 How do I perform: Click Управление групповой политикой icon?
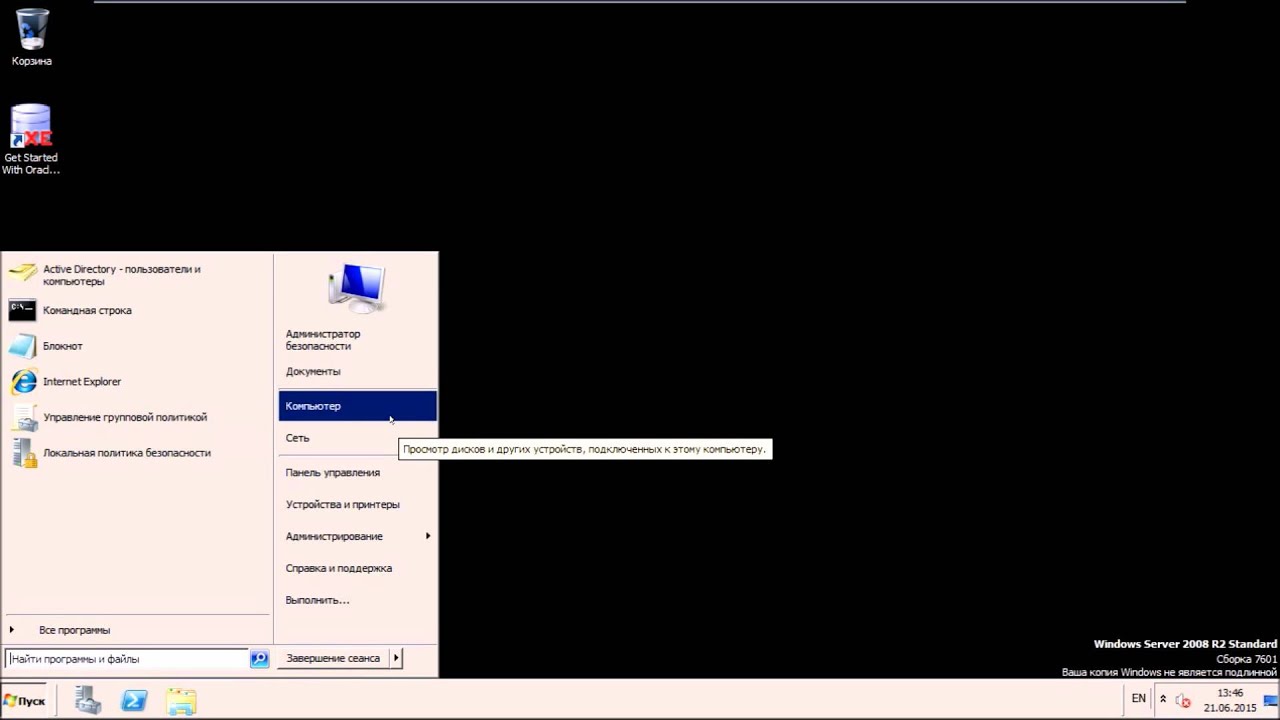coord(23,417)
